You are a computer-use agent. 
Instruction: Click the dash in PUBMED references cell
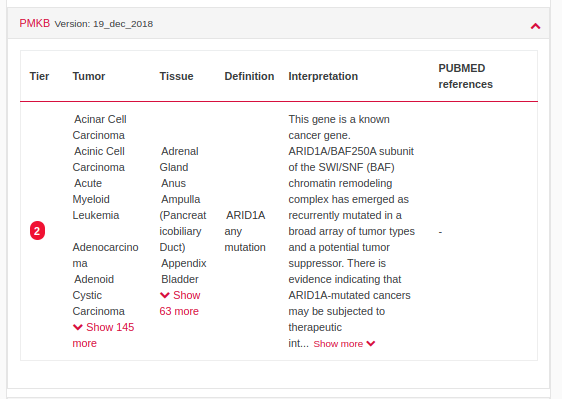coord(440,232)
